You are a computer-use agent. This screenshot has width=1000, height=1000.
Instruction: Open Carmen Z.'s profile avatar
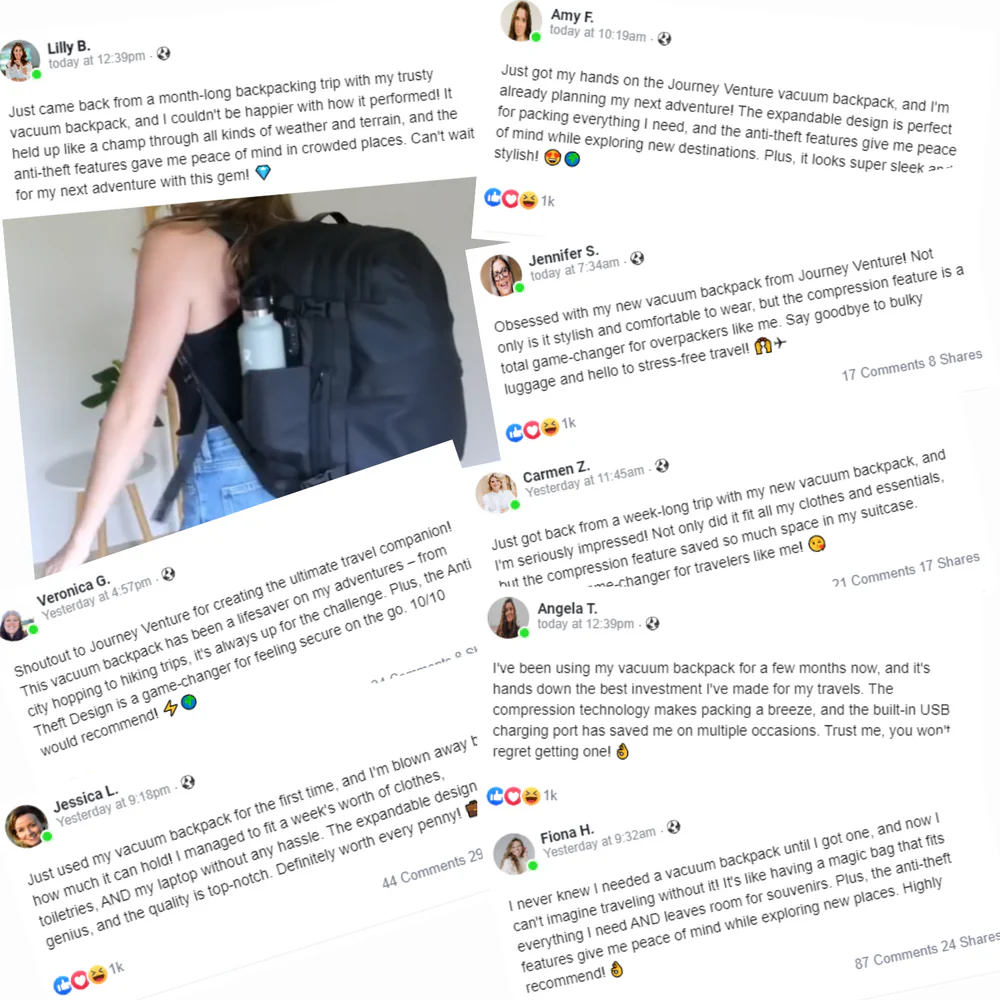click(x=496, y=492)
